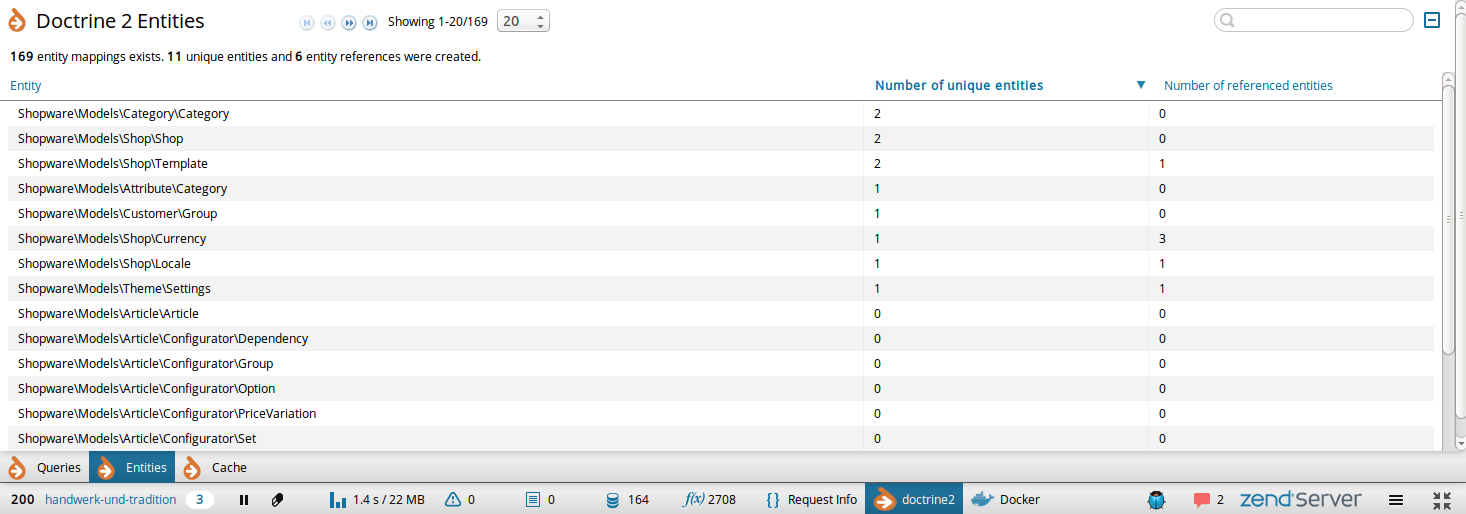Select row Shopware\Models\Article\Configurator\Group
This screenshot has width=1466, height=514.
(x=721, y=364)
